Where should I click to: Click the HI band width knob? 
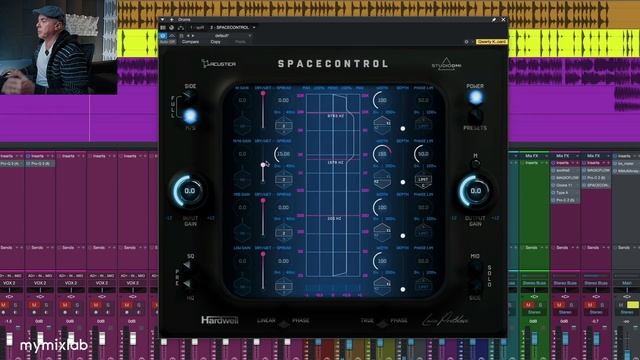382,100
